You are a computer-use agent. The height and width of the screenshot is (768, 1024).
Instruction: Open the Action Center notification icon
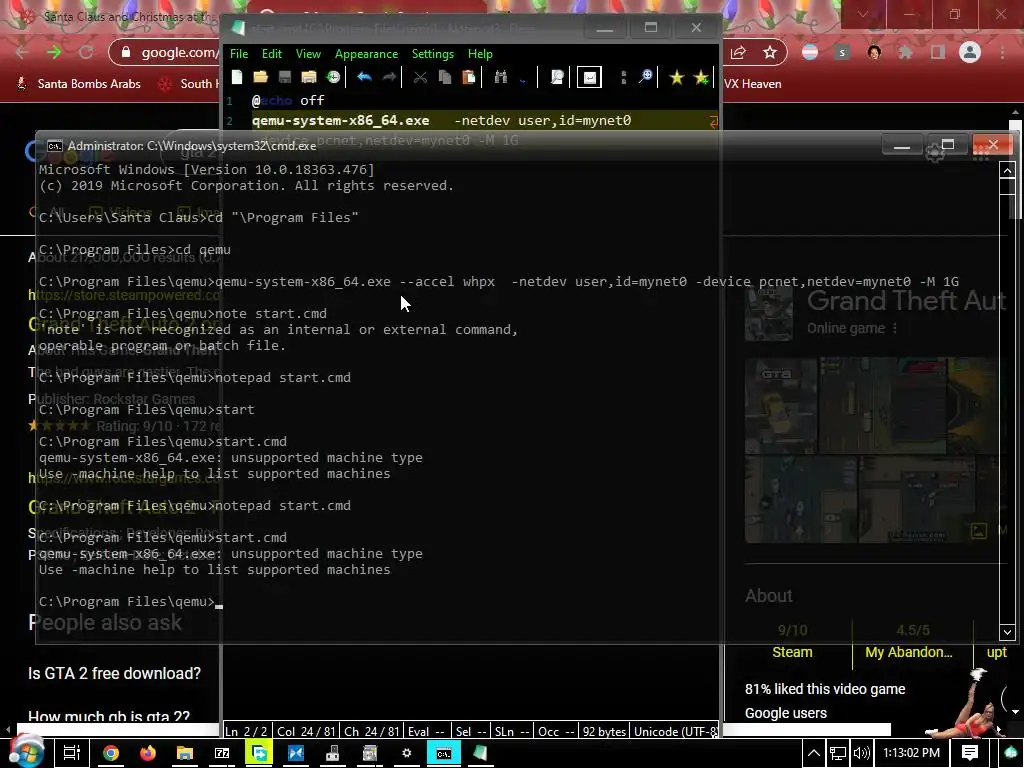[970, 753]
